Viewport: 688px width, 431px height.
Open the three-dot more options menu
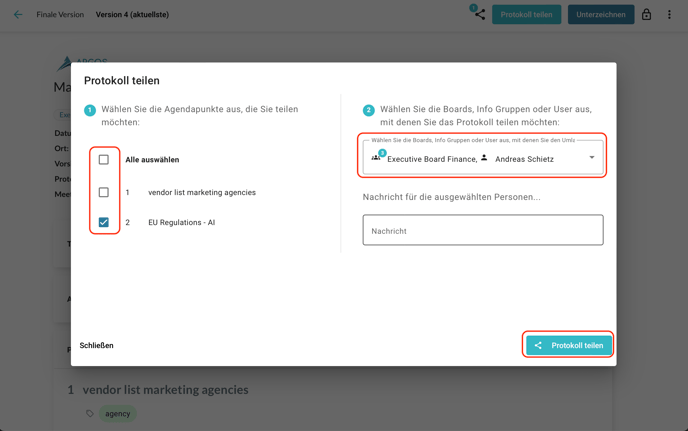[669, 15]
